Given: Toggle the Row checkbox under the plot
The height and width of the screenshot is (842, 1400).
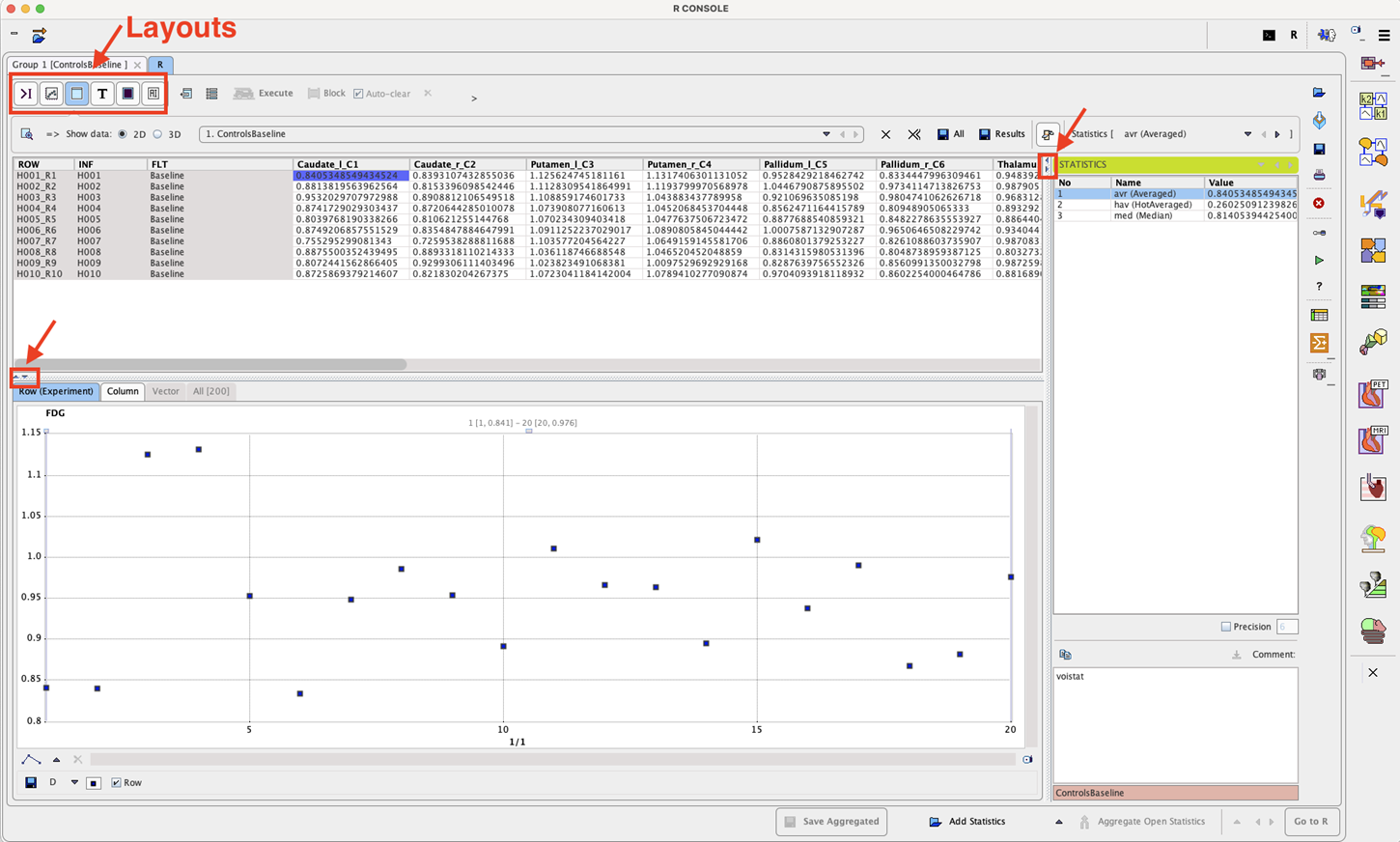Looking at the screenshot, I should pos(117,783).
